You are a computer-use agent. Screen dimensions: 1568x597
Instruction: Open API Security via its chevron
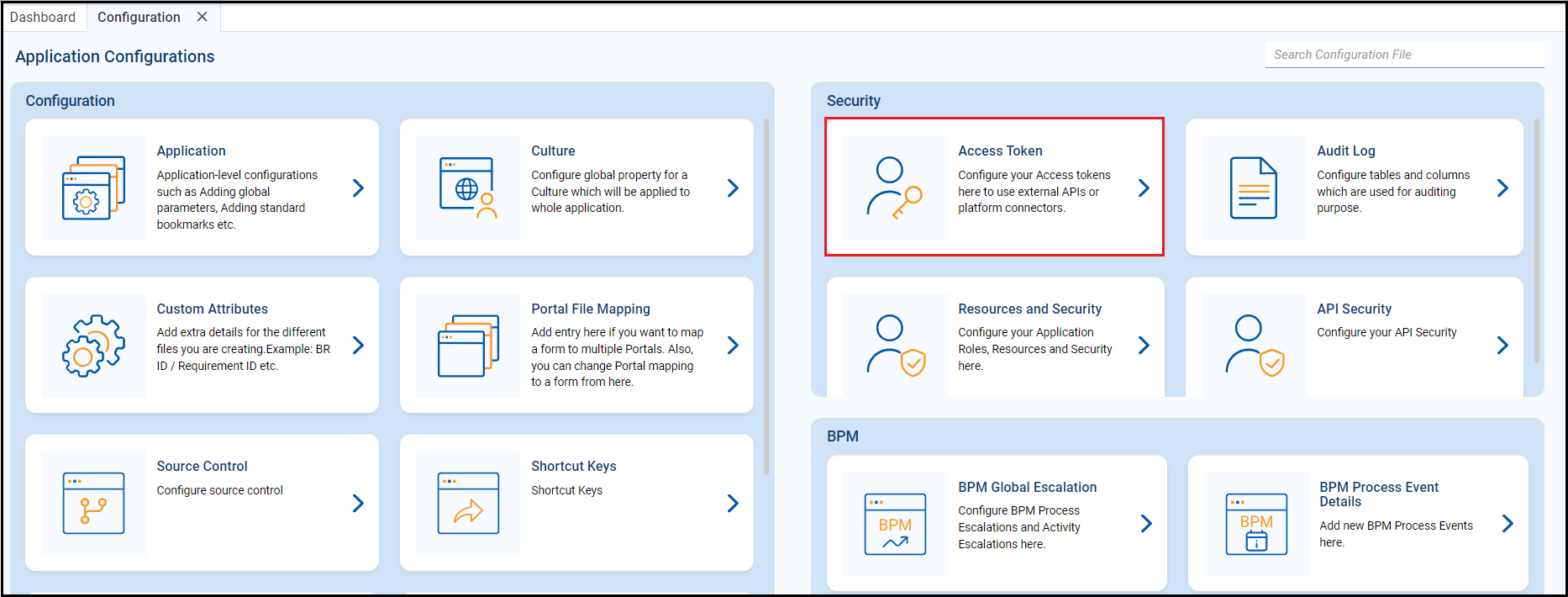(x=1502, y=345)
